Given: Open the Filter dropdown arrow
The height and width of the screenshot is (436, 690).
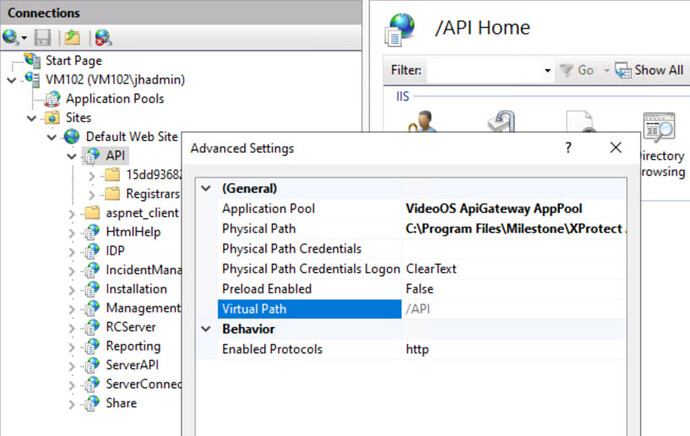Looking at the screenshot, I should tap(547, 70).
